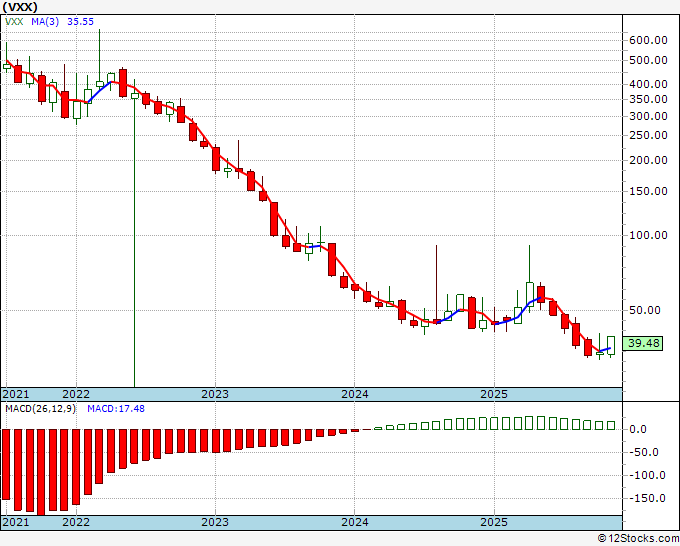This screenshot has width=680, height=546.
Task: Click the 2025 label on MACD timeline
Action: (494, 522)
